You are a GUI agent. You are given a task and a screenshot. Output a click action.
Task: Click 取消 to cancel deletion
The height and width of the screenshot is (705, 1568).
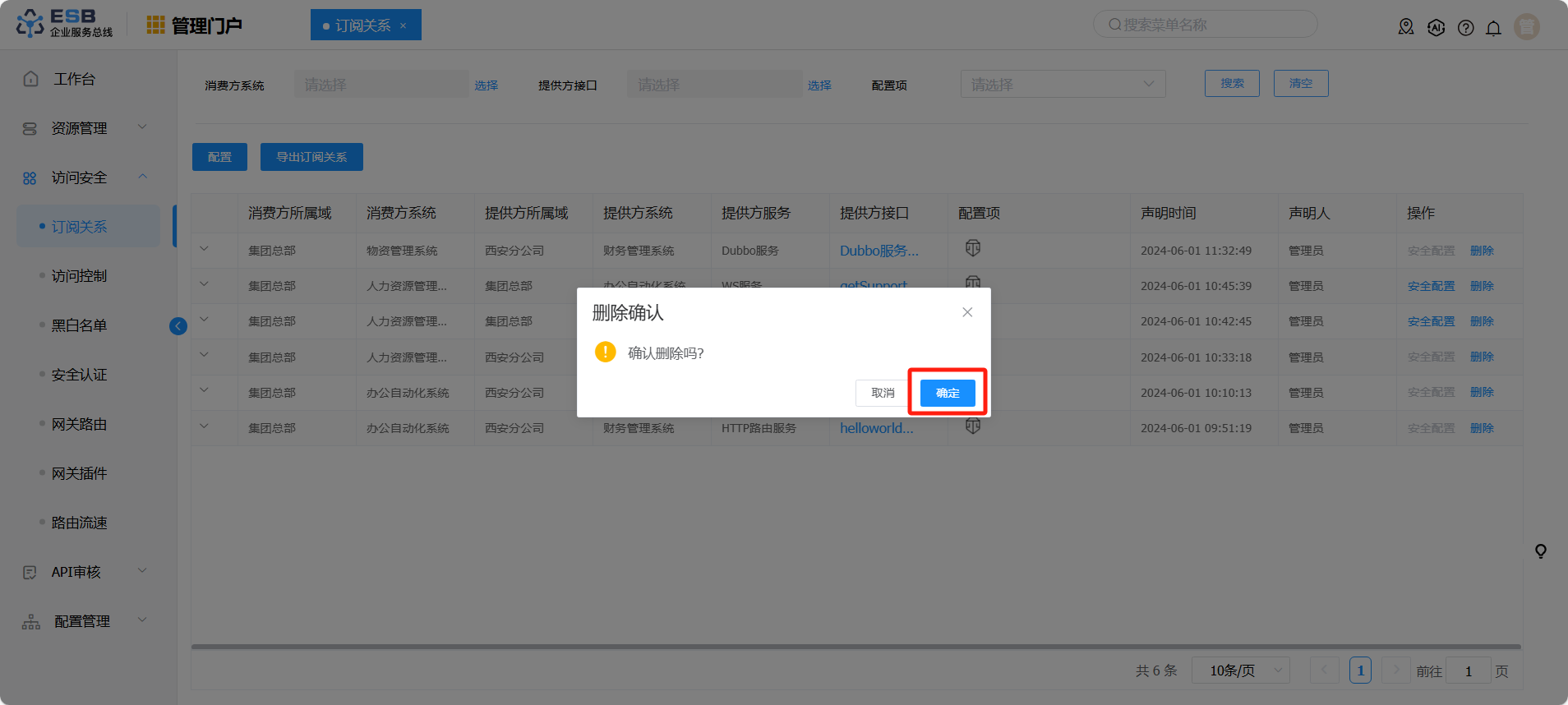point(883,393)
